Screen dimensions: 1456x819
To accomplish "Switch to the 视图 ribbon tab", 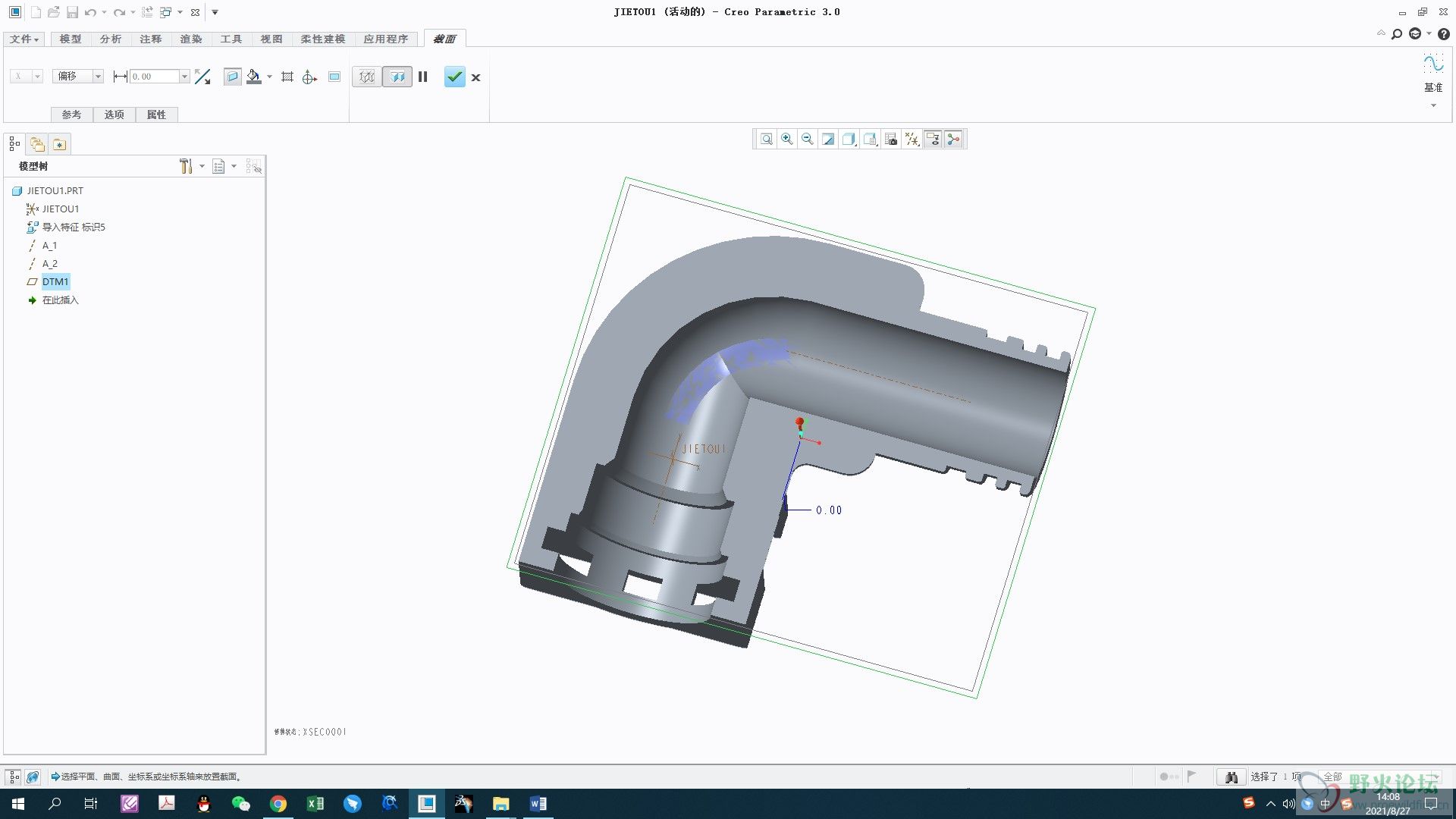I will click(x=271, y=39).
